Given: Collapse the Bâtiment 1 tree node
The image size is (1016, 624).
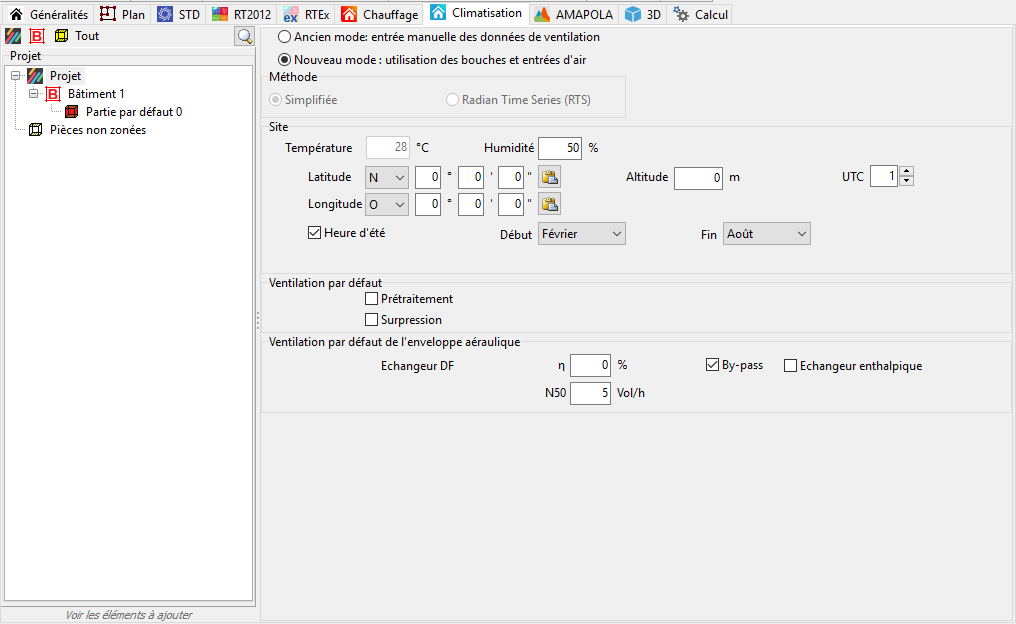Looking at the screenshot, I should [34, 94].
